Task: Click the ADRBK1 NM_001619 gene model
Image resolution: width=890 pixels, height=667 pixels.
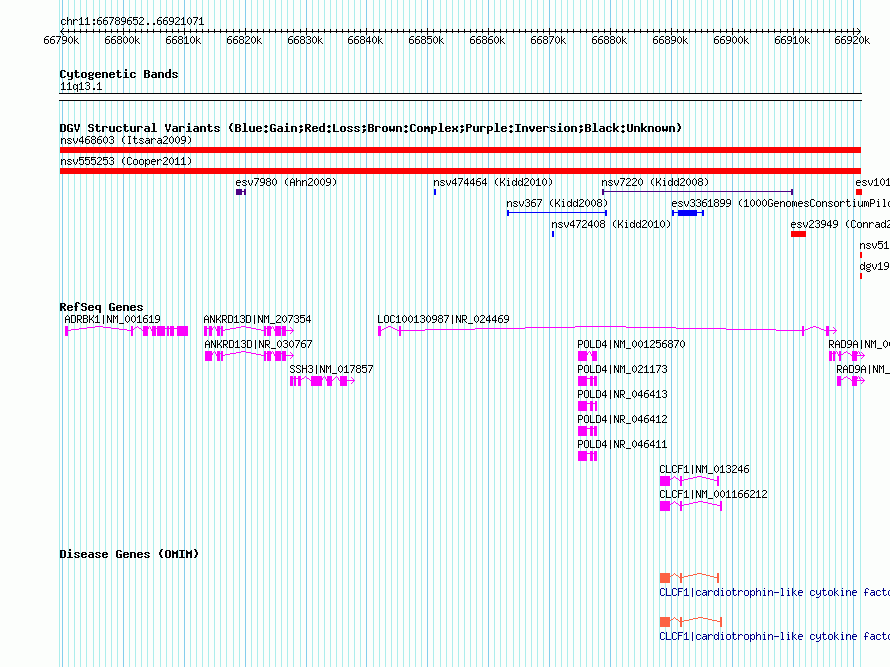Action: (x=126, y=331)
